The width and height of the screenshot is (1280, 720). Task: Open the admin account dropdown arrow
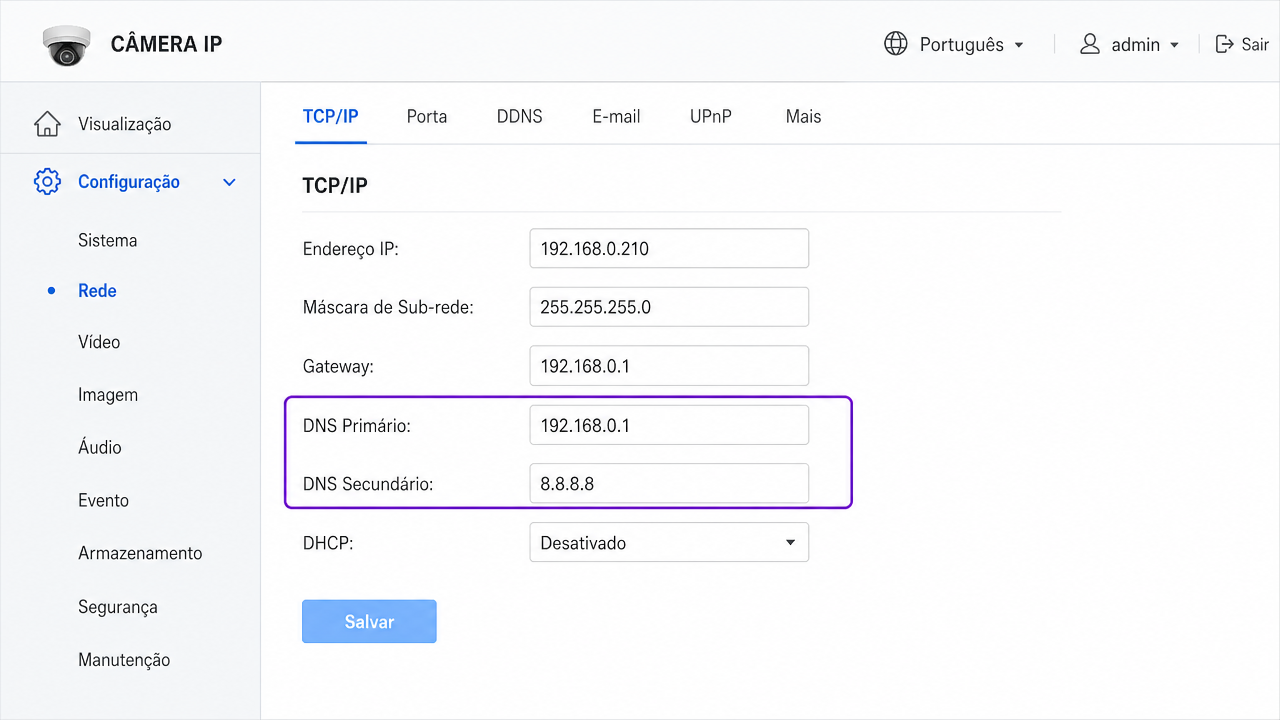pyautogui.click(x=1174, y=45)
